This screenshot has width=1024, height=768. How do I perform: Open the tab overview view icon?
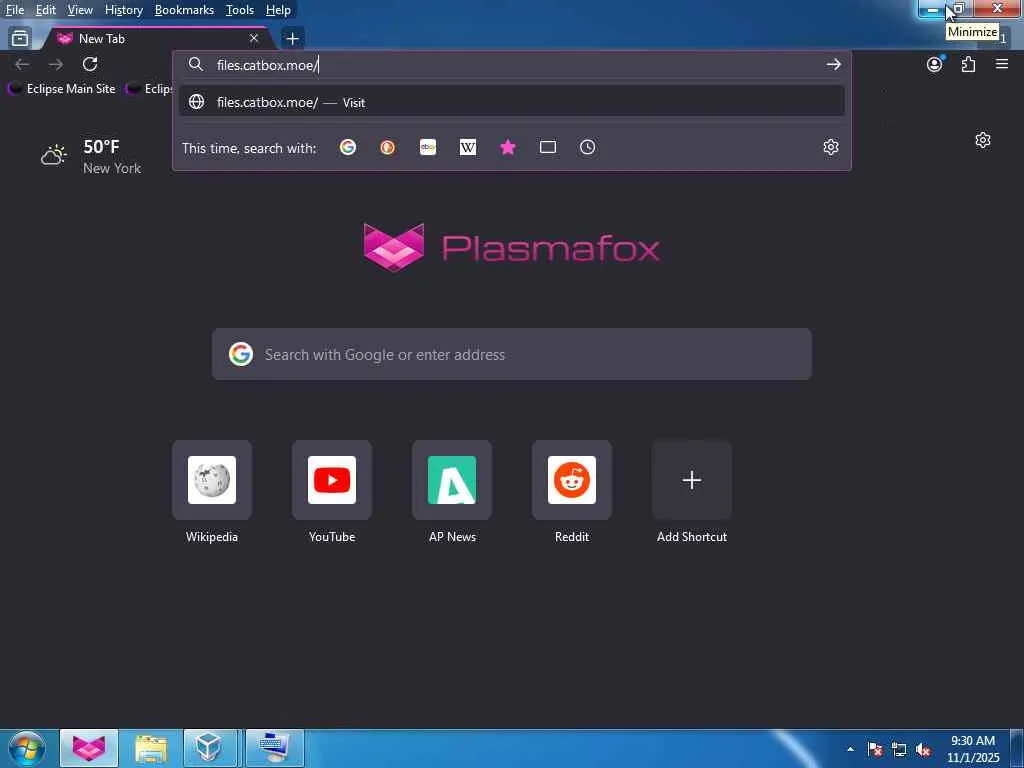[20, 39]
